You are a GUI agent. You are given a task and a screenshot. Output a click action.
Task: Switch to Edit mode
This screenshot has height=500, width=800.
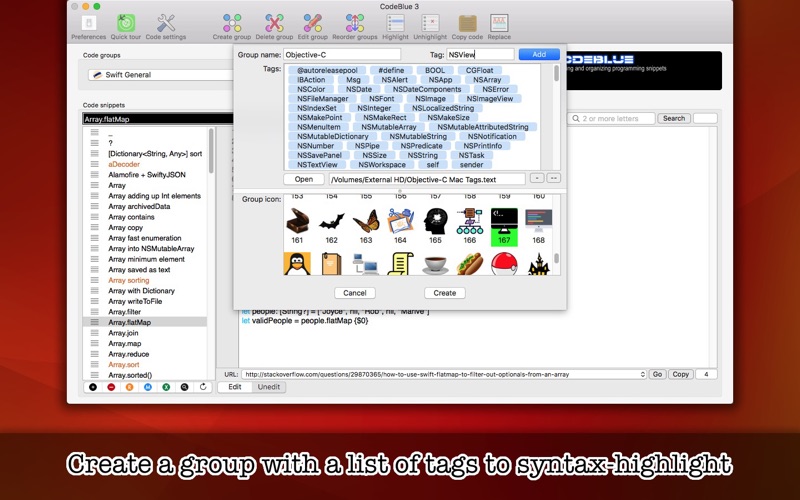235,387
